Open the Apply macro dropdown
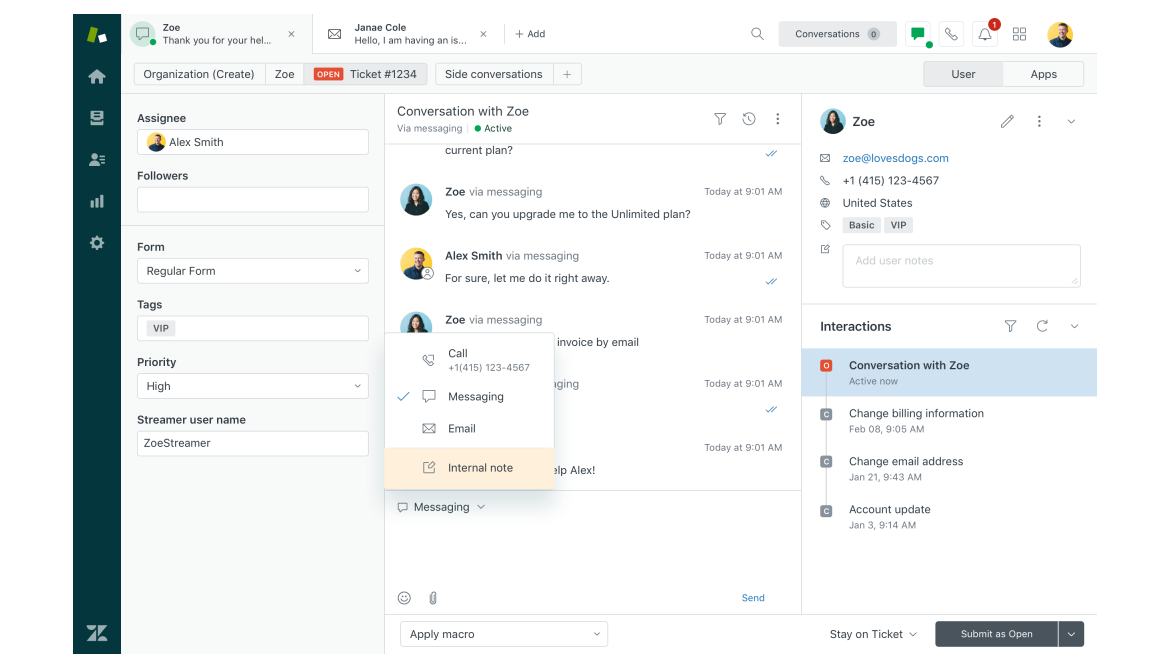Screen dimensions: 1170x668 (x=504, y=634)
